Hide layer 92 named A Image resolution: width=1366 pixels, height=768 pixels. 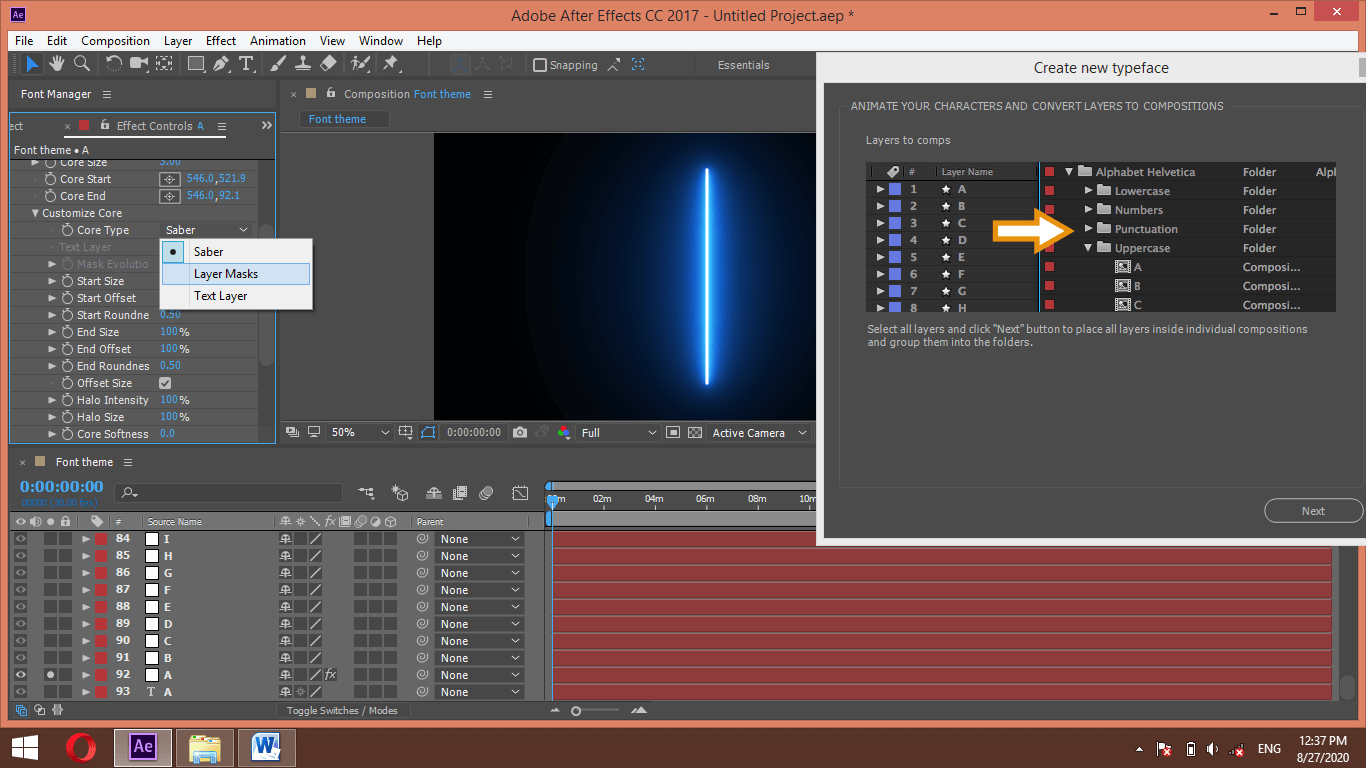click(19, 674)
